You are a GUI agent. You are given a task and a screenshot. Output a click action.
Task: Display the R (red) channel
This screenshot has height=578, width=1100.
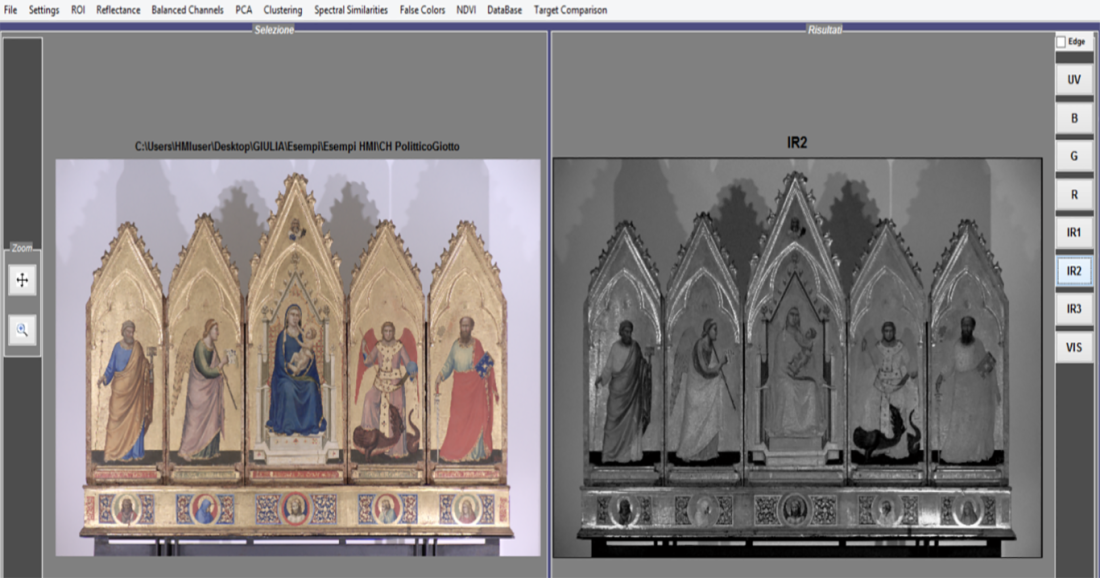(1074, 195)
